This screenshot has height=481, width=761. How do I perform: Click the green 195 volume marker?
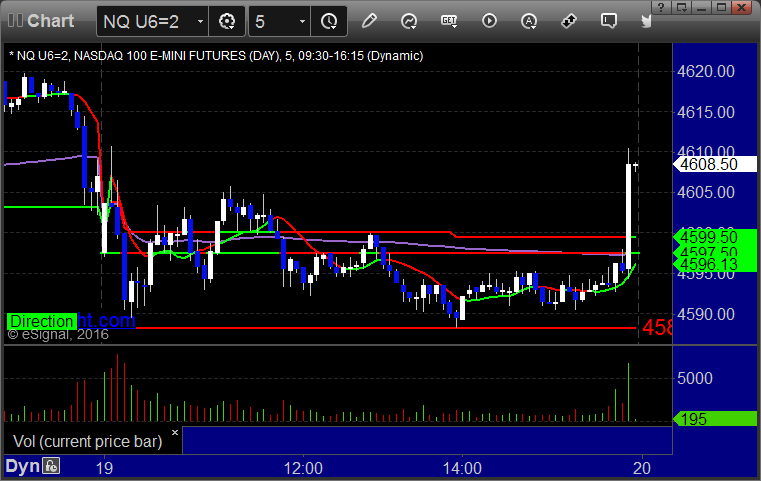pos(714,419)
